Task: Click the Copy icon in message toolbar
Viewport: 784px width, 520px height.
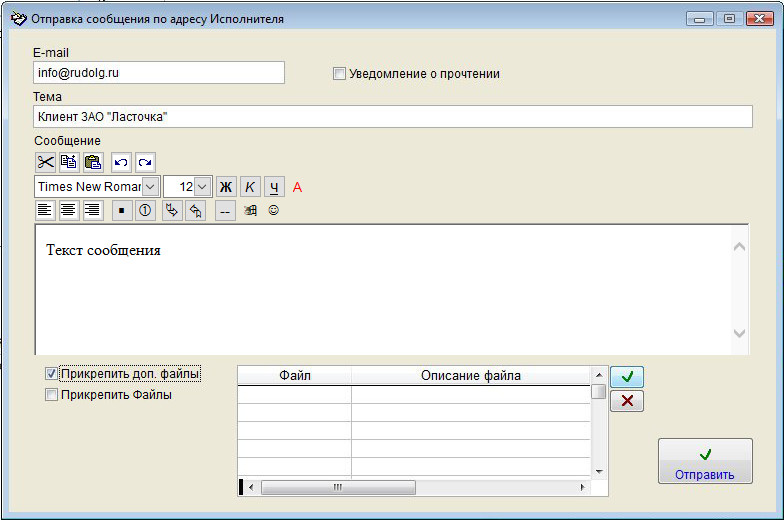Action: tap(69, 162)
